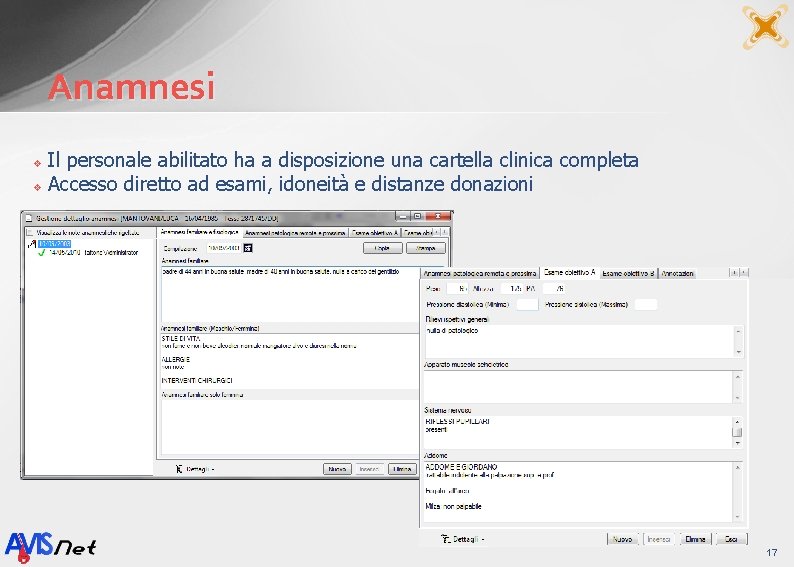Click the green checkmark icon beside 14/05/2010

(42, 252)
